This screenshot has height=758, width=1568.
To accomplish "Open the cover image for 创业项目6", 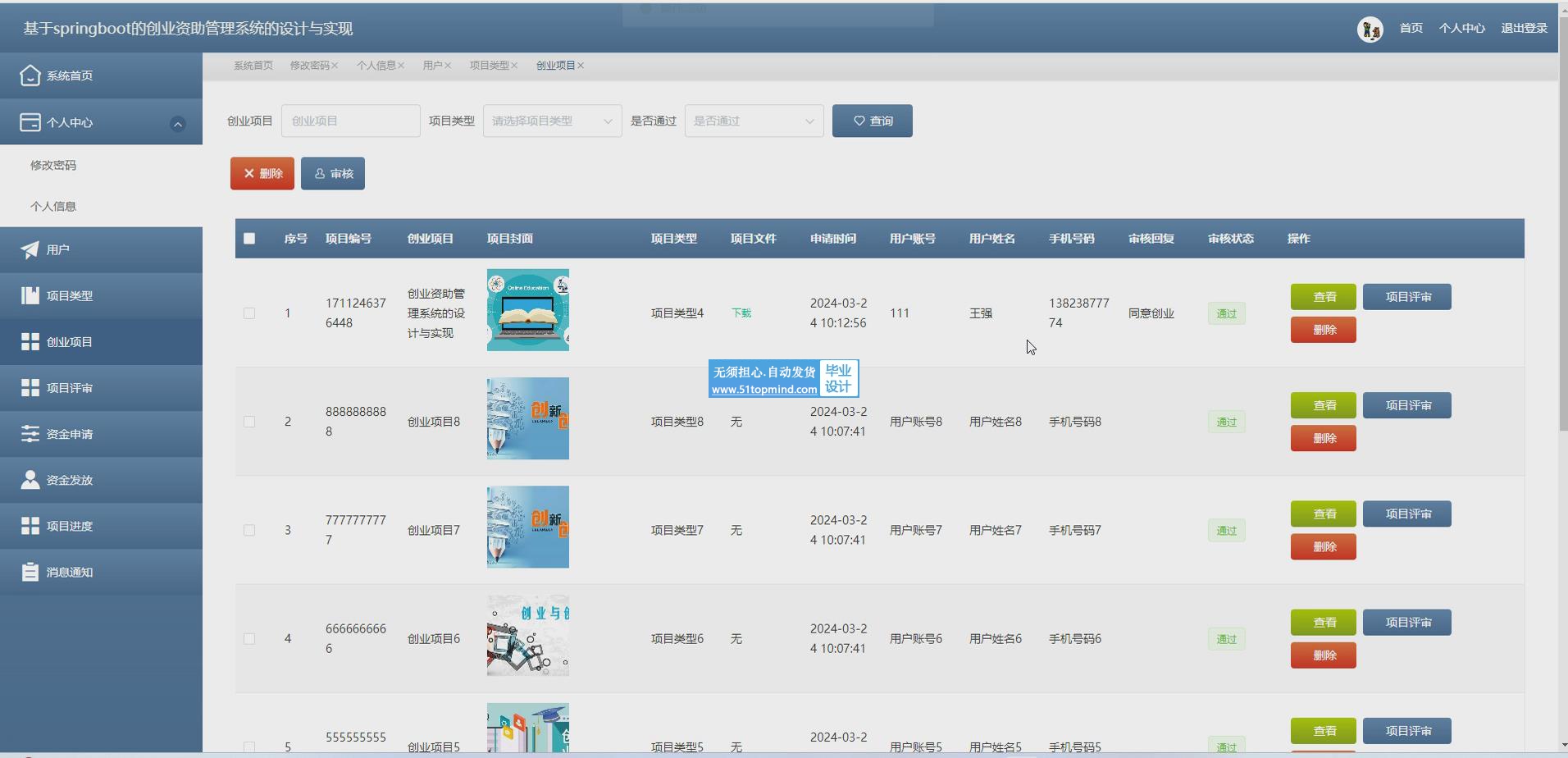I will click(528, 636).
